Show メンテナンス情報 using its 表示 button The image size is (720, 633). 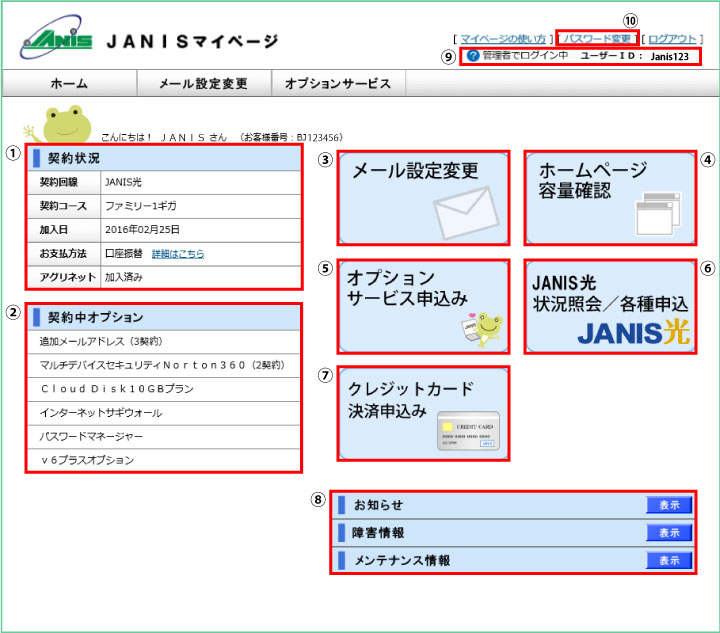(669, 560)
